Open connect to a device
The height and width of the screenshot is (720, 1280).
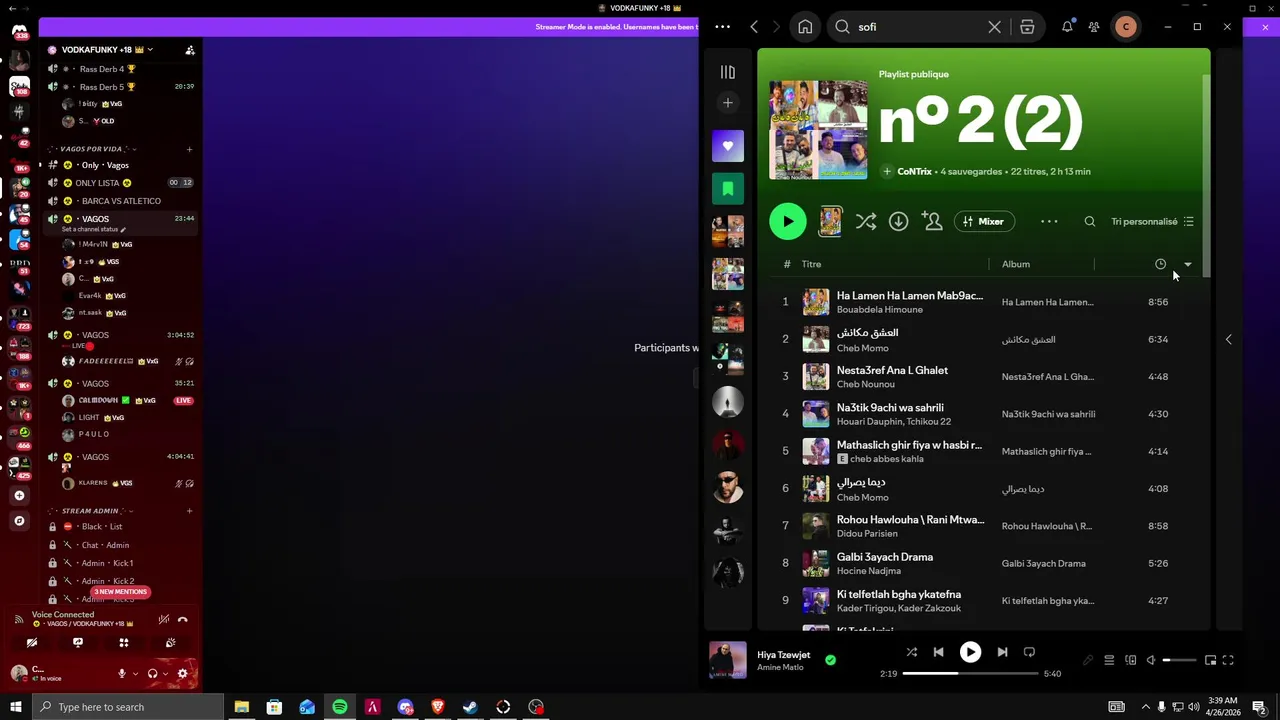click(x=1131, y=660)
